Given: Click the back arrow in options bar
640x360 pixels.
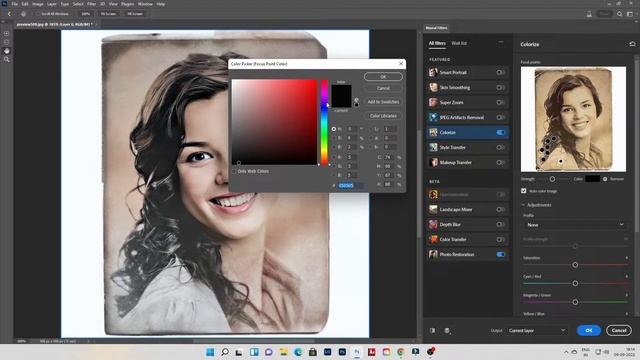Looking at the screenshot, I should tap(9, 14).
